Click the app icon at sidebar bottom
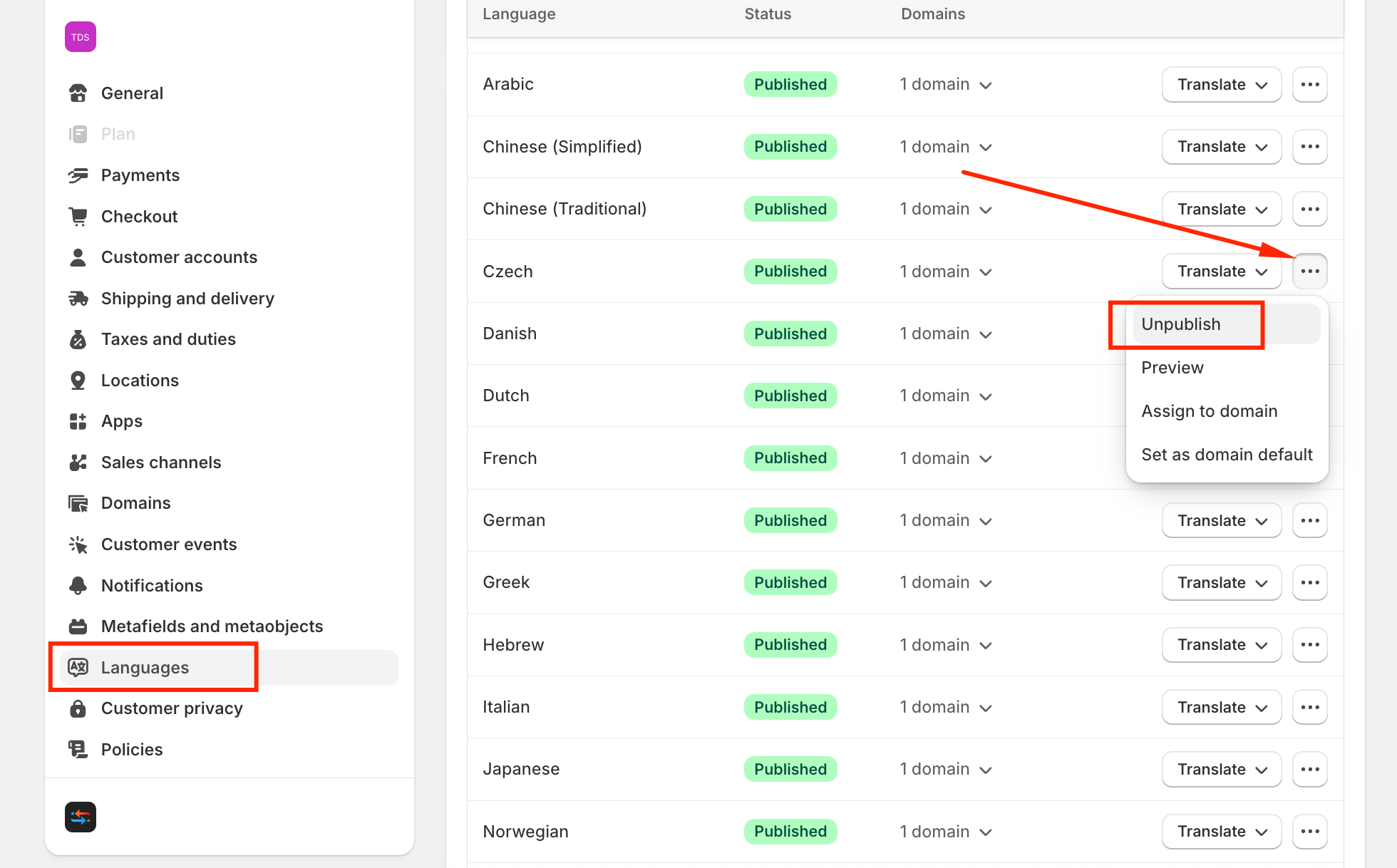Screen dimensions: 1397x868 coord(81,817)
